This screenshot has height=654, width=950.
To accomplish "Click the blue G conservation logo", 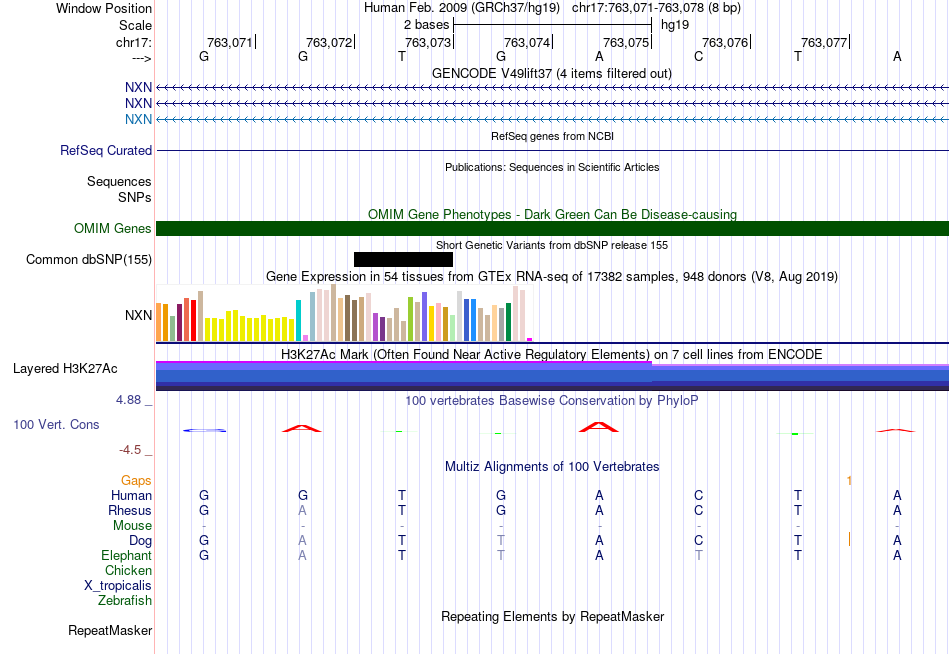I will point(205,430).
